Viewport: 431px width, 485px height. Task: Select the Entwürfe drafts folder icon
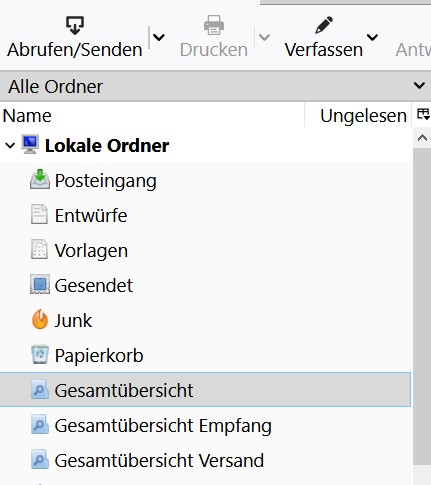click(x=39, y=215)
